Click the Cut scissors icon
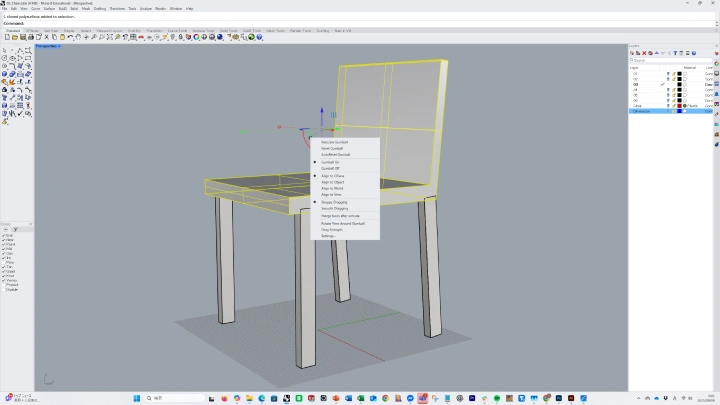The image size is (720, 405). (x=46, y=37)
